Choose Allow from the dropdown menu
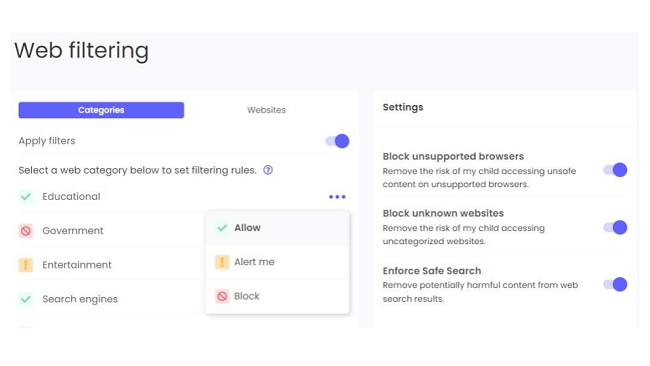The width and height of the screenshot is (650, 366). click(277, 228)
